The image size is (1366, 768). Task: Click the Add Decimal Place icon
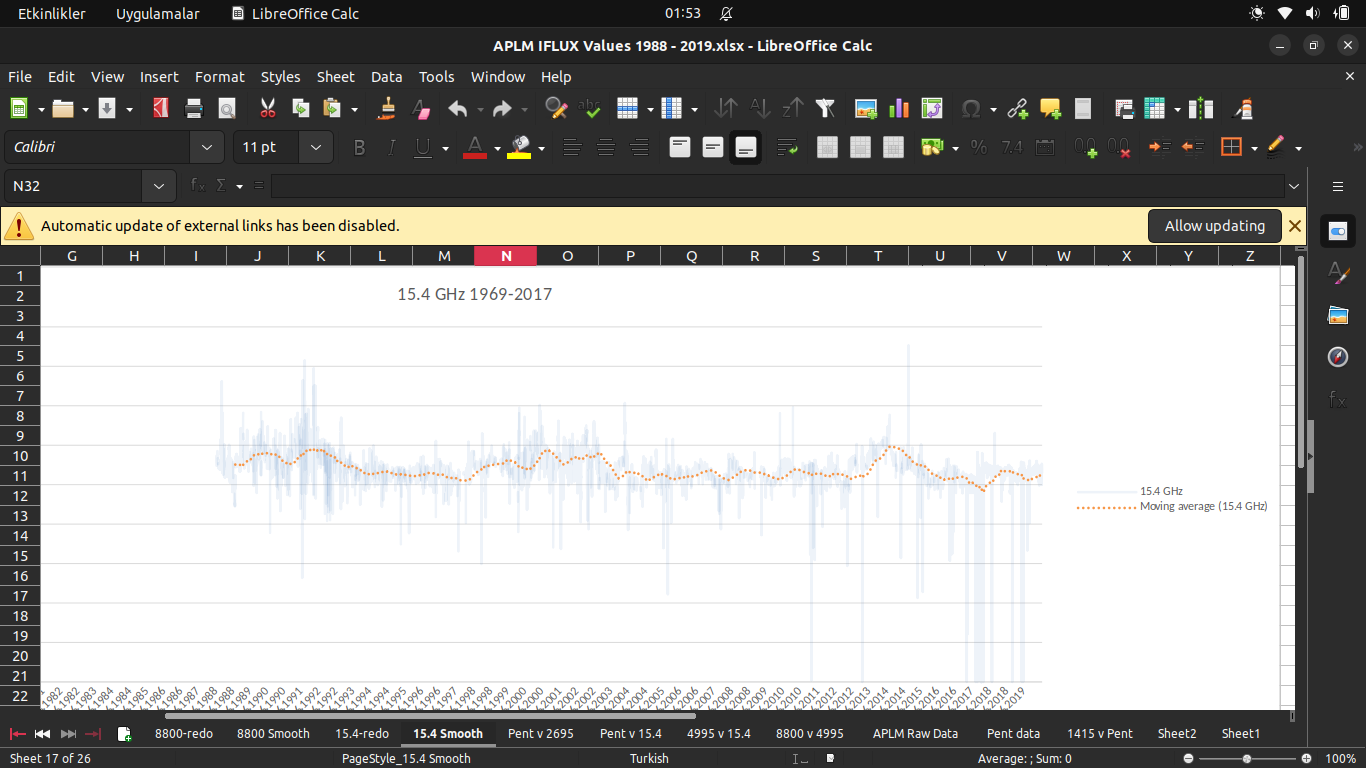click(1086, 147)
